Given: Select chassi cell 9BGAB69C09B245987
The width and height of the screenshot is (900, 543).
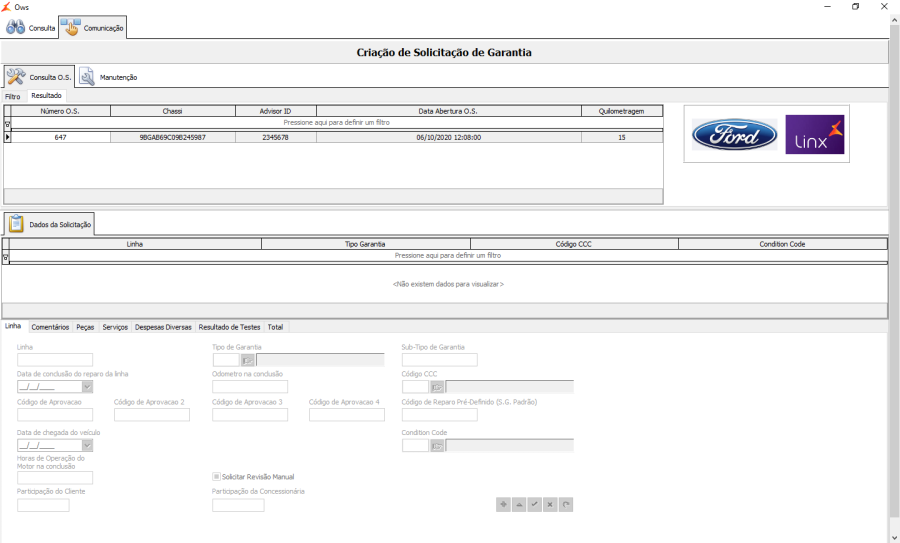Looking at the screenshot, I should (173, 137).
